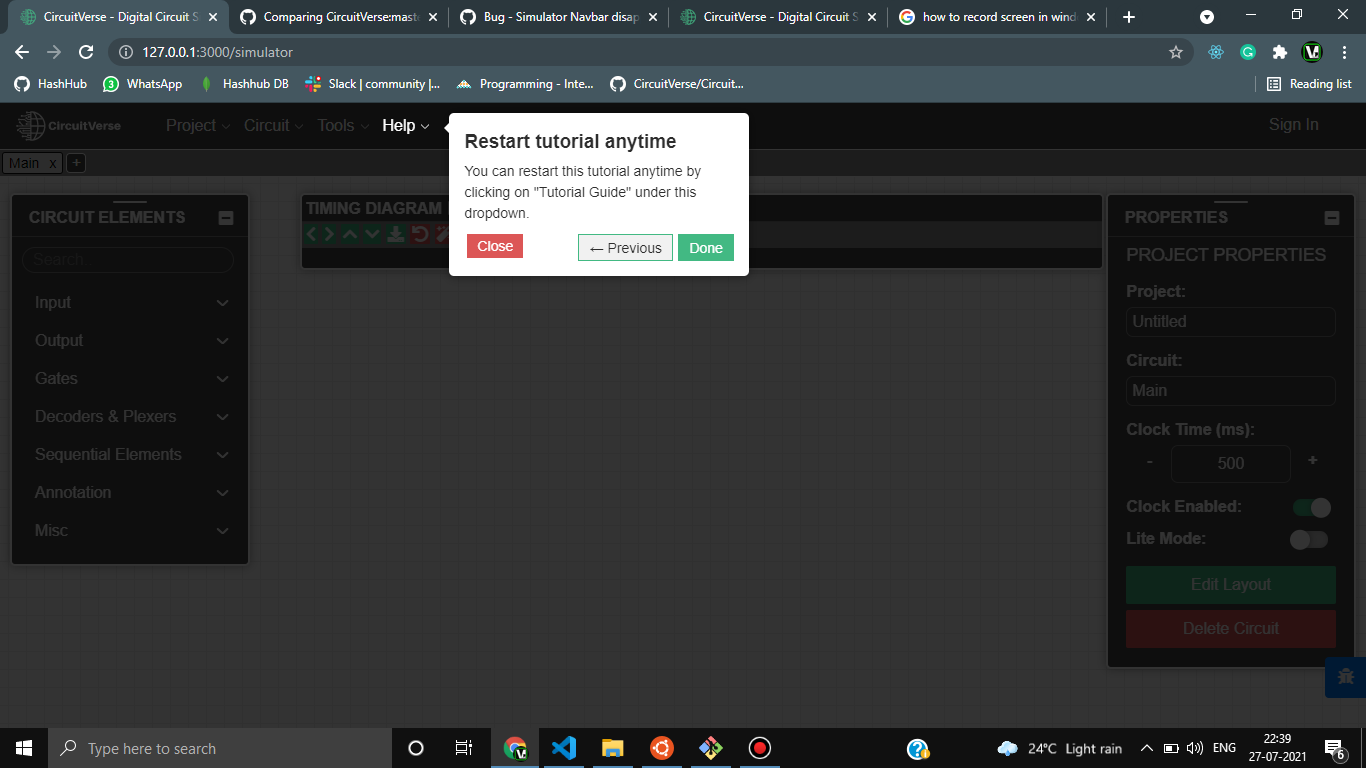Expand the Annotation section
Screen dimensions: 1366x768
tap(131, 493)
